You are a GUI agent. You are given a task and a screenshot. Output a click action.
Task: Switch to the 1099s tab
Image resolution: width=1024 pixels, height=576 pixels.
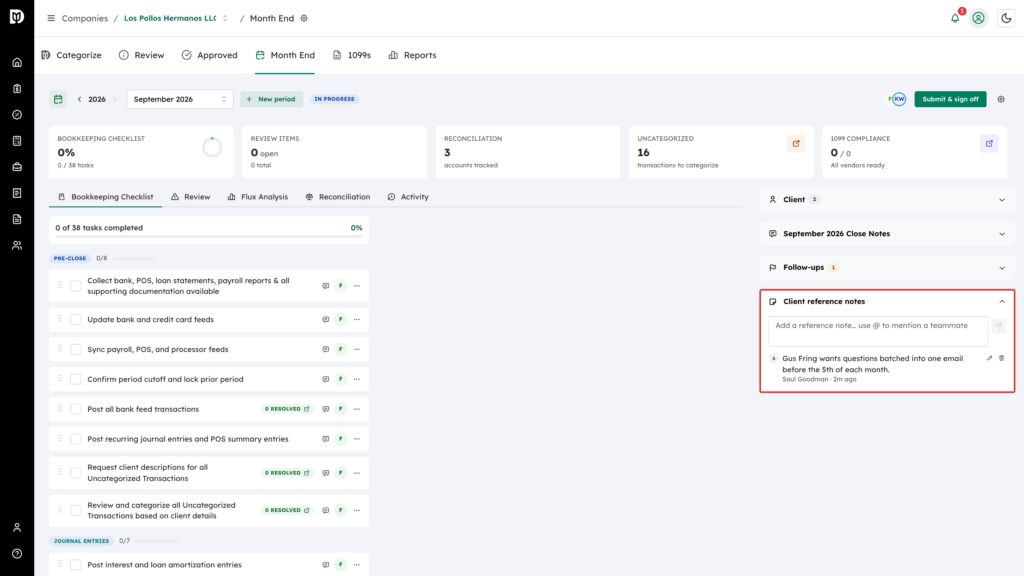[x=351, y=56]
